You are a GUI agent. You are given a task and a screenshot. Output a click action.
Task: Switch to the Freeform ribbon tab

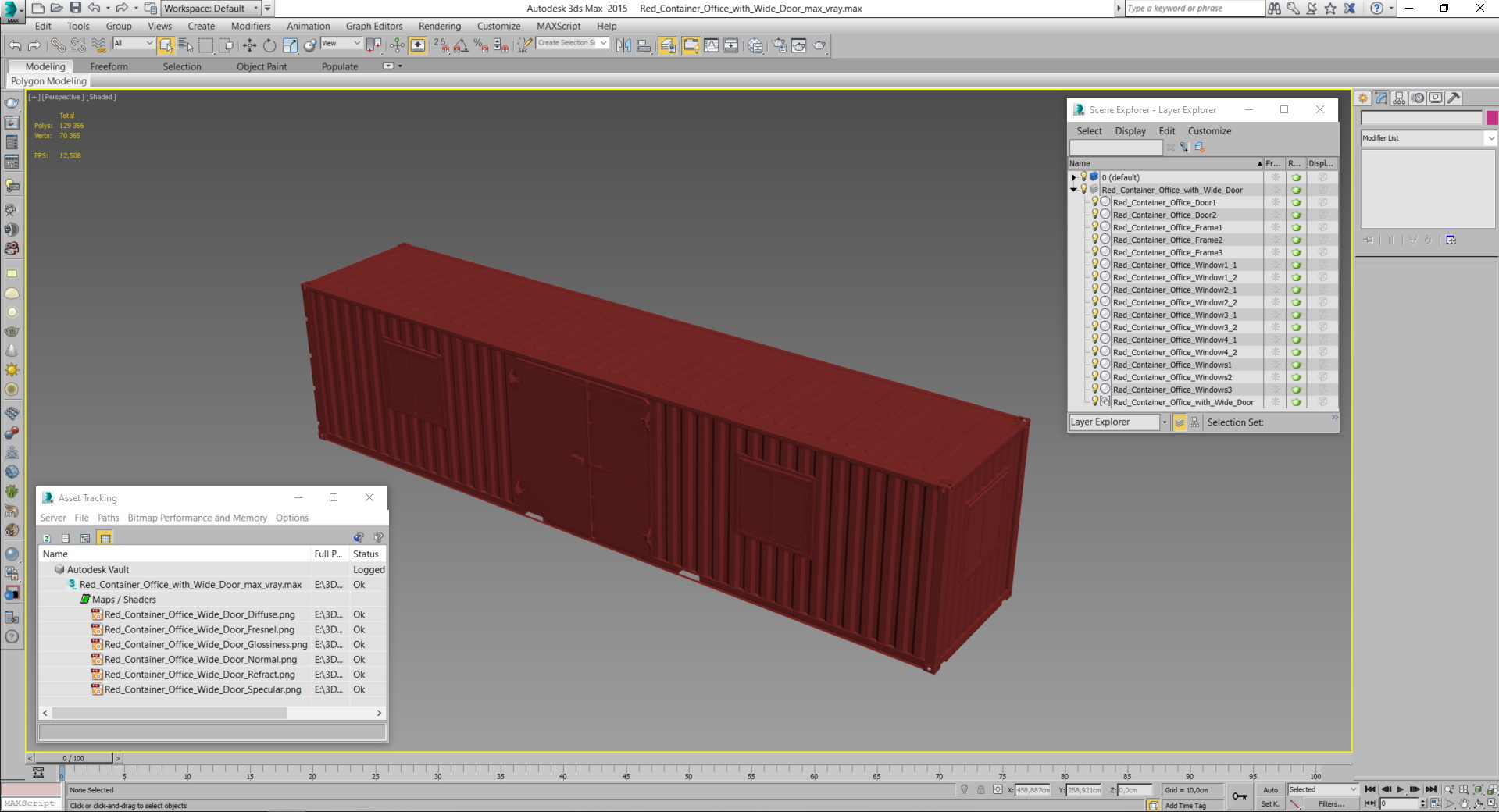point(109,66)
